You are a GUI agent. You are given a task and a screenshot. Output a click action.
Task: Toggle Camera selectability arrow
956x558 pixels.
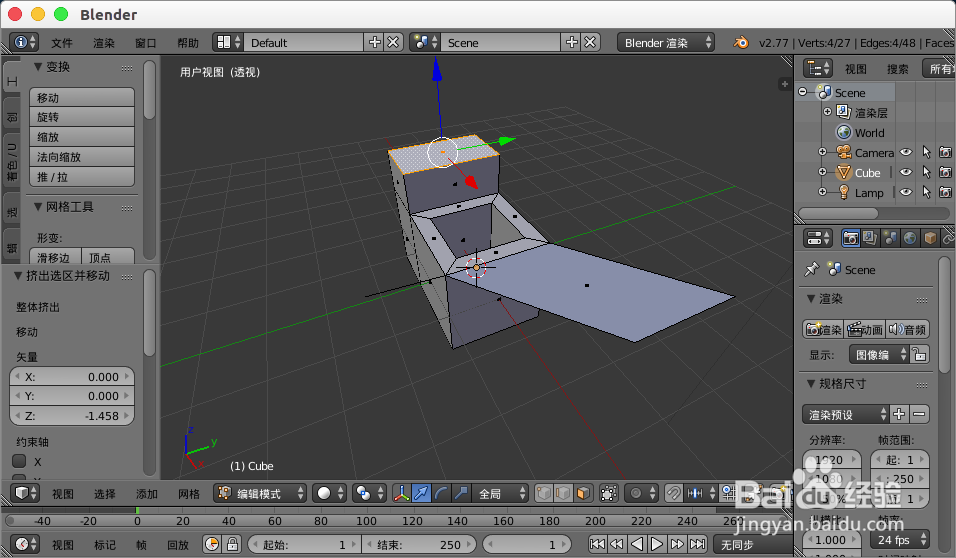coord(926,152)
